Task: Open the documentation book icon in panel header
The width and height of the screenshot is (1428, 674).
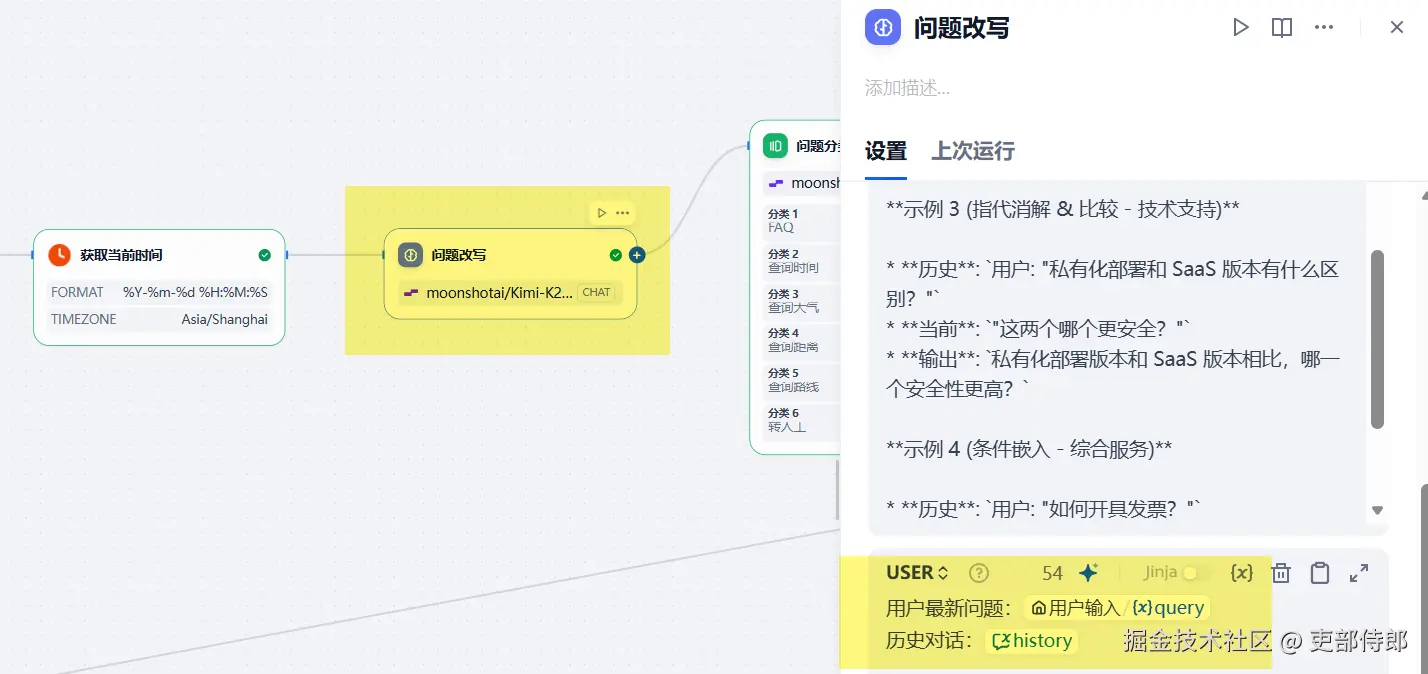Action: coord(1281,27)
